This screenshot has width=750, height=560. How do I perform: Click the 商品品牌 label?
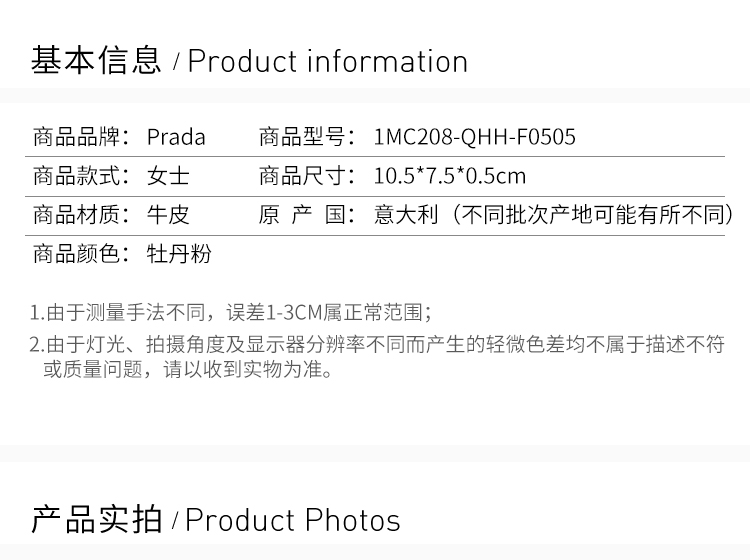point(81,137)
